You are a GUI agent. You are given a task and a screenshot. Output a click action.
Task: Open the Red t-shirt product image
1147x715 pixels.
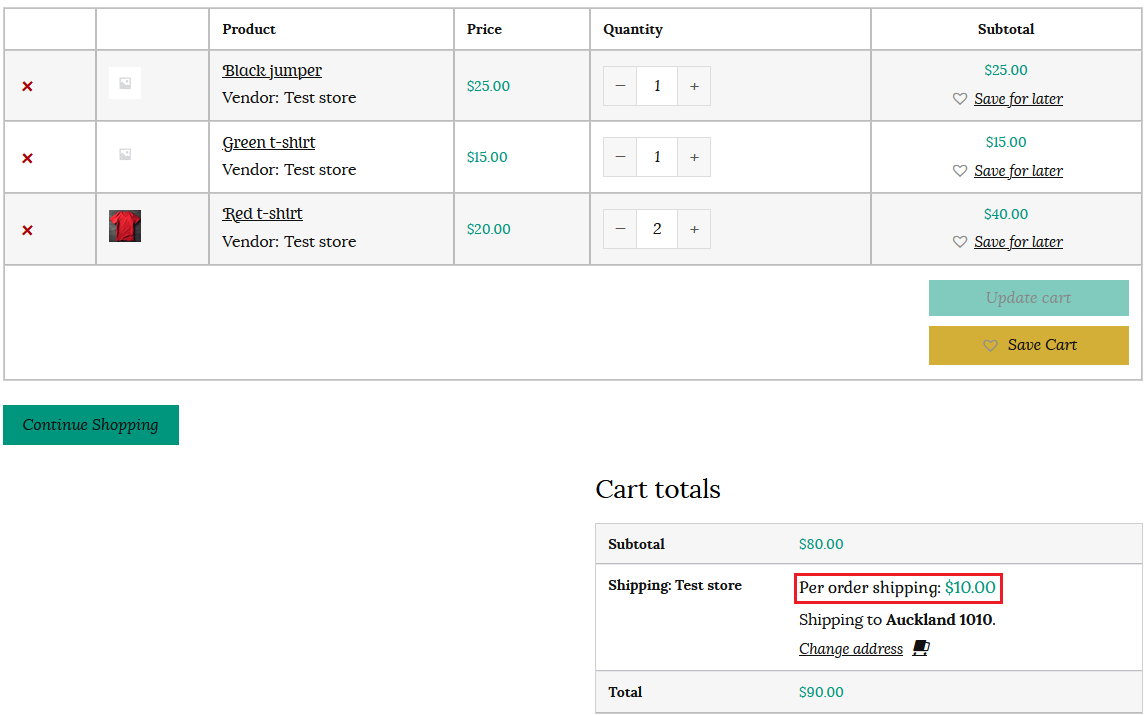[125, 226]
